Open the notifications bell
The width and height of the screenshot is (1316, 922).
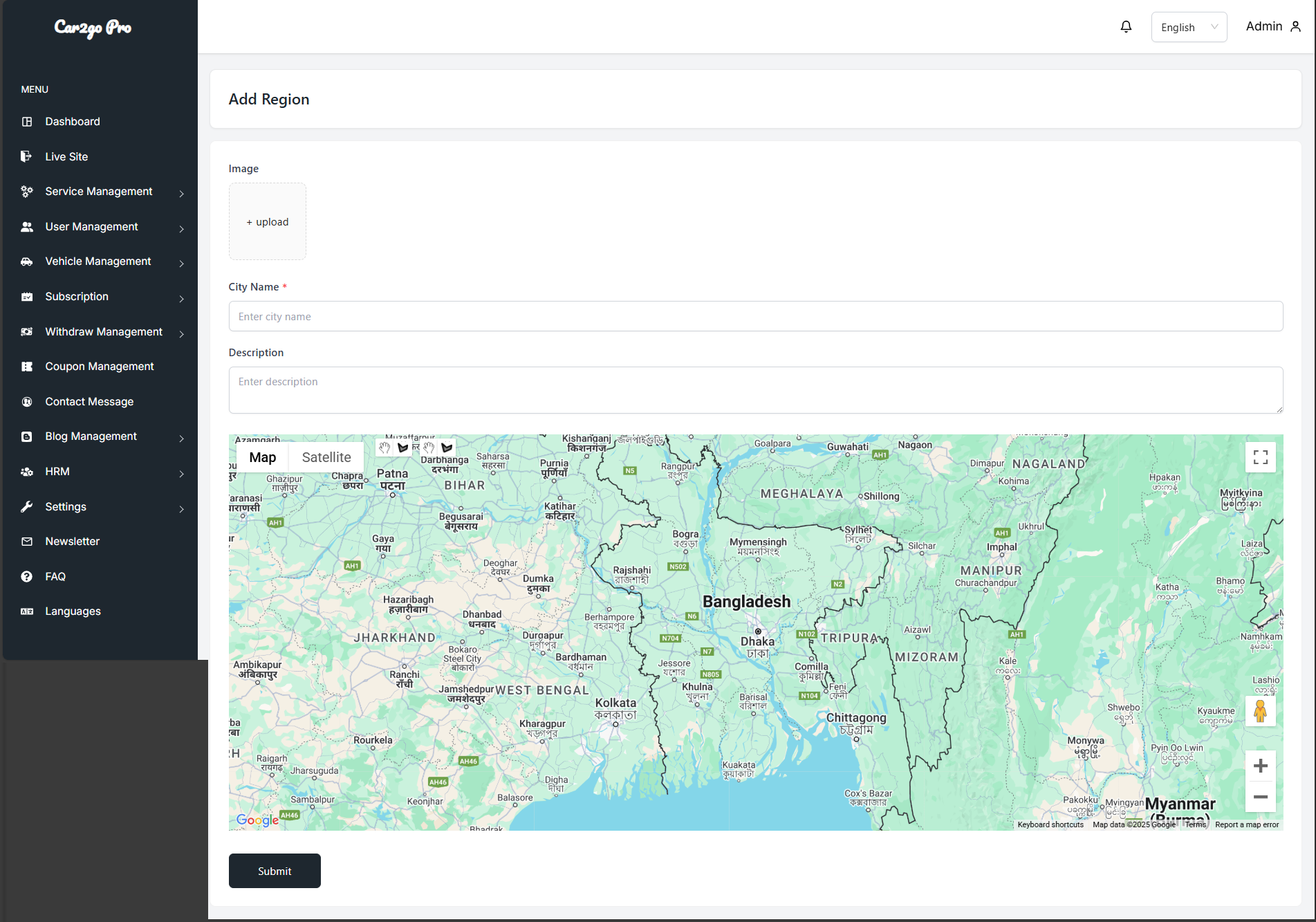pos(1126,26)
